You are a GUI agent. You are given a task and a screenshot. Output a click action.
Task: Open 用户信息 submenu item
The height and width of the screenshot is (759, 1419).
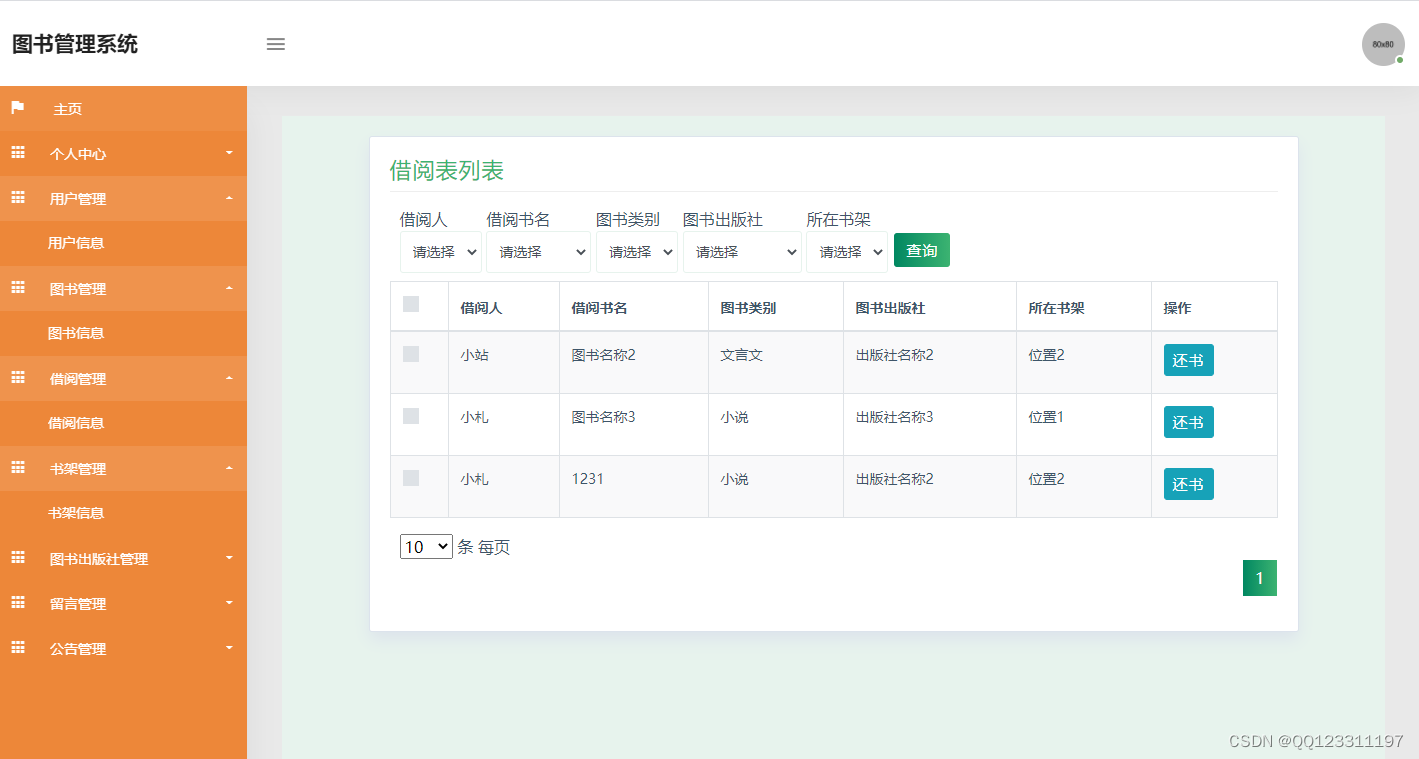(76, 243)
